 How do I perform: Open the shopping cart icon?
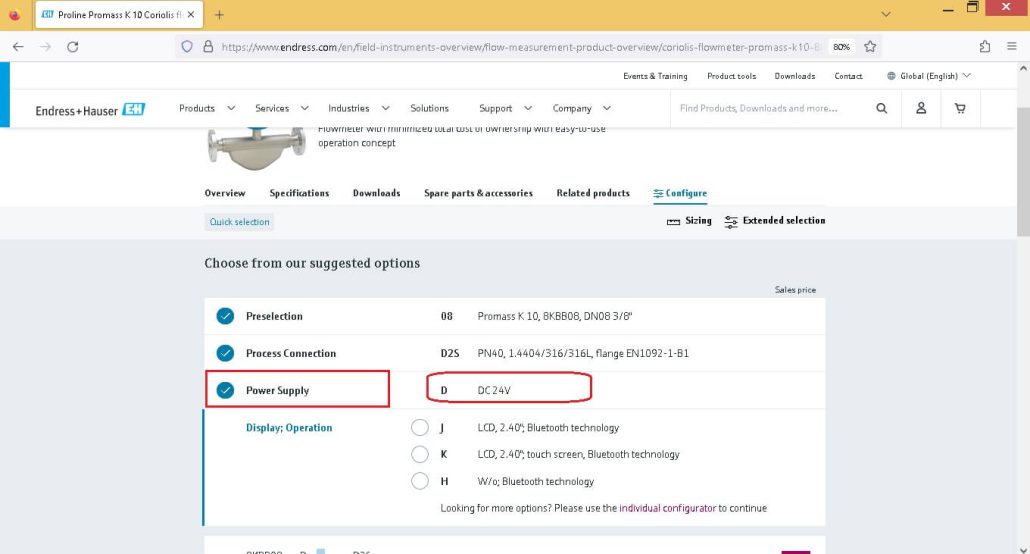[x=960, y=108]
